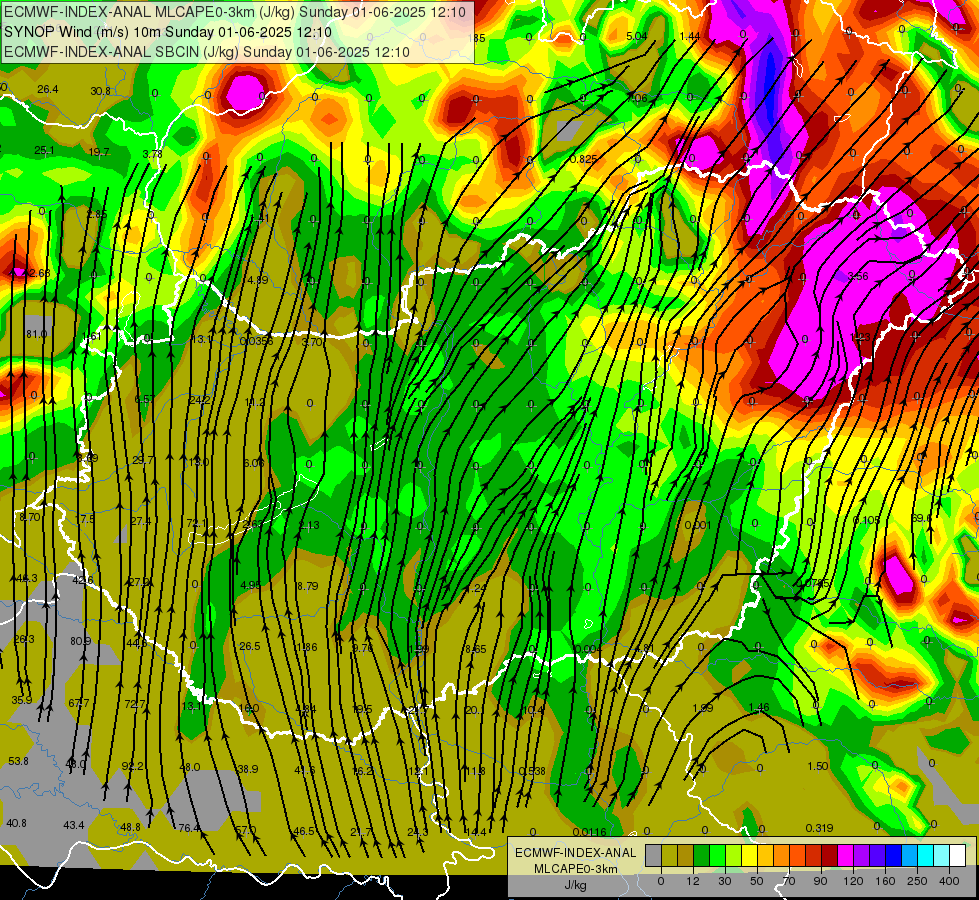Click the map value 1.44

tap(689, 36)
